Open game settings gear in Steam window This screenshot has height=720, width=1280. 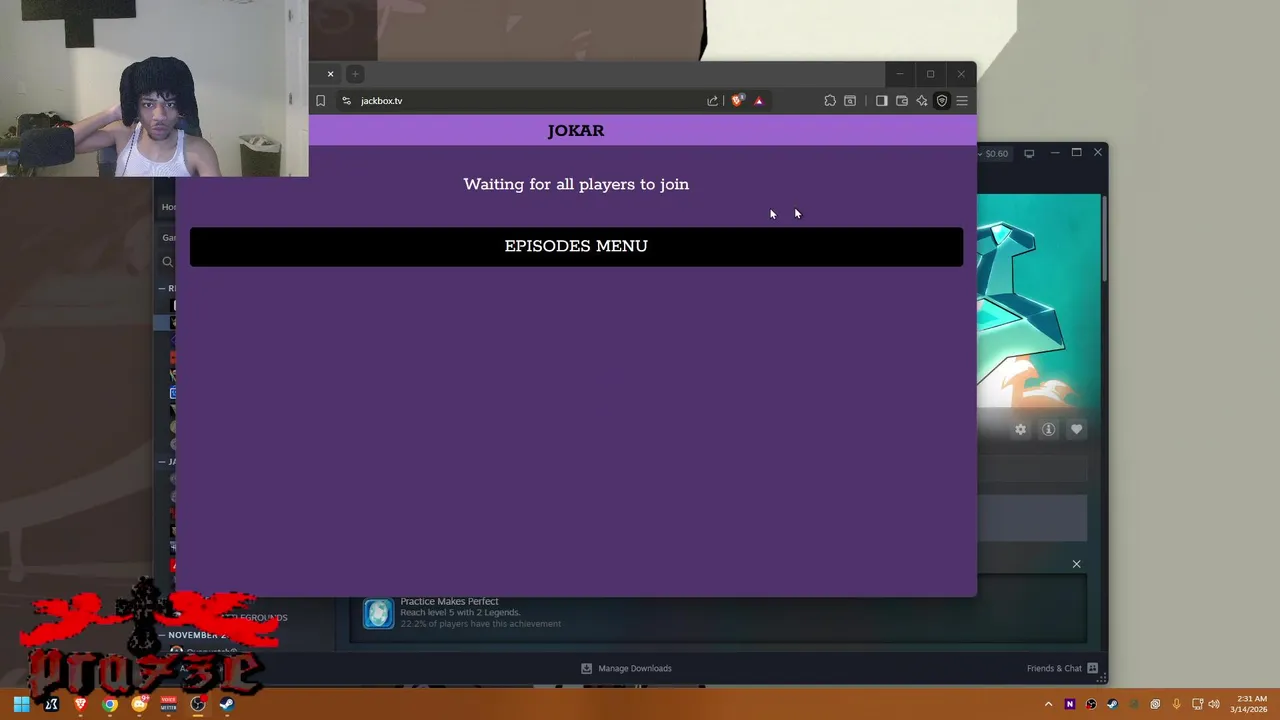(x=1020, y=429)
